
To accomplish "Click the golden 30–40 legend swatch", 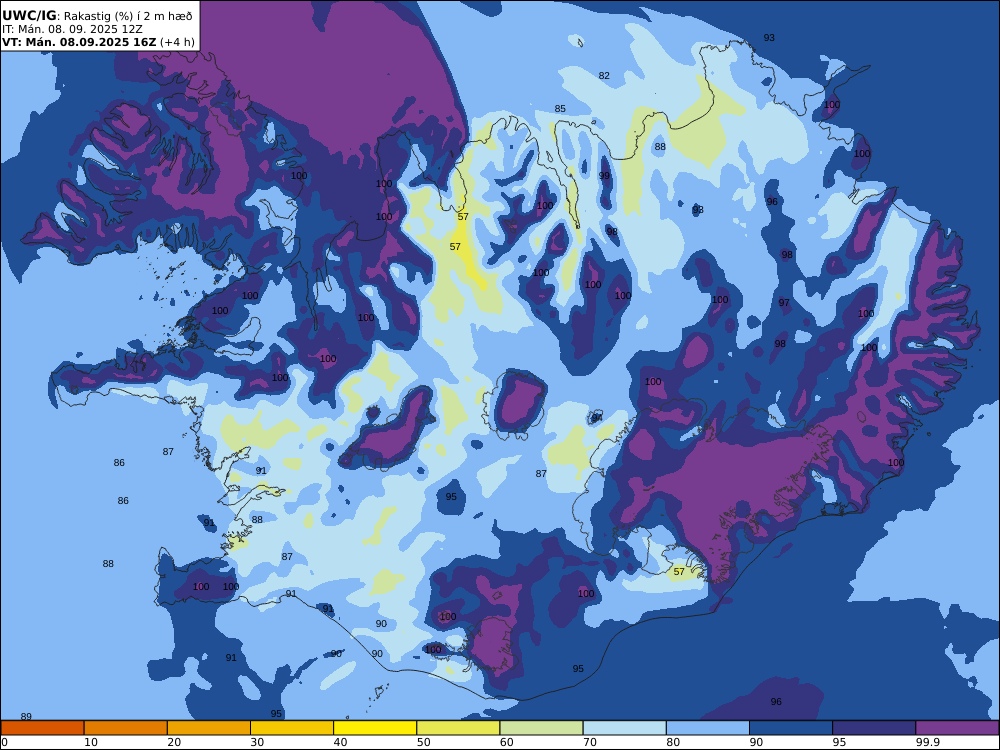I will (x=292, y=728).
